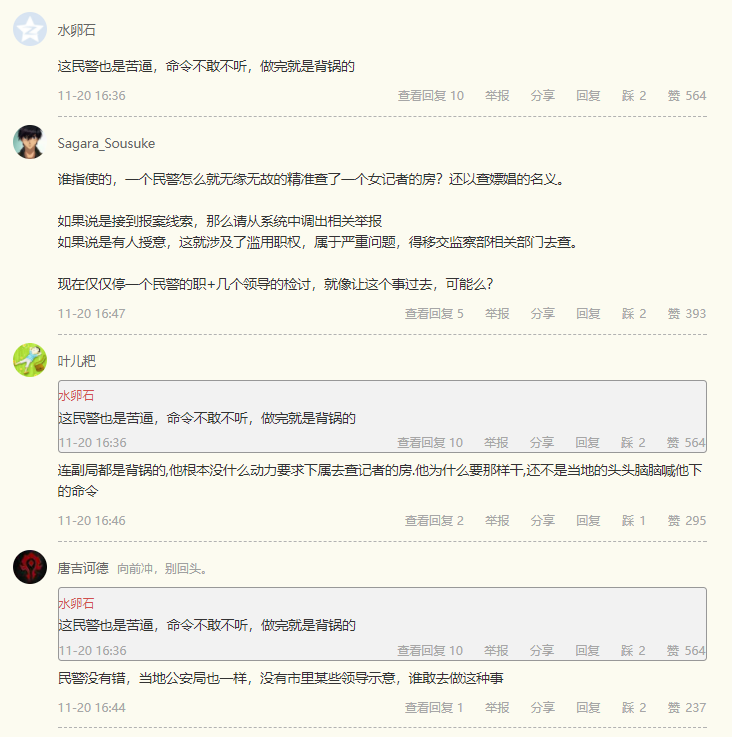Share 叶儿耙's comment using 分享
732x737 pixels.
point(543,520)
